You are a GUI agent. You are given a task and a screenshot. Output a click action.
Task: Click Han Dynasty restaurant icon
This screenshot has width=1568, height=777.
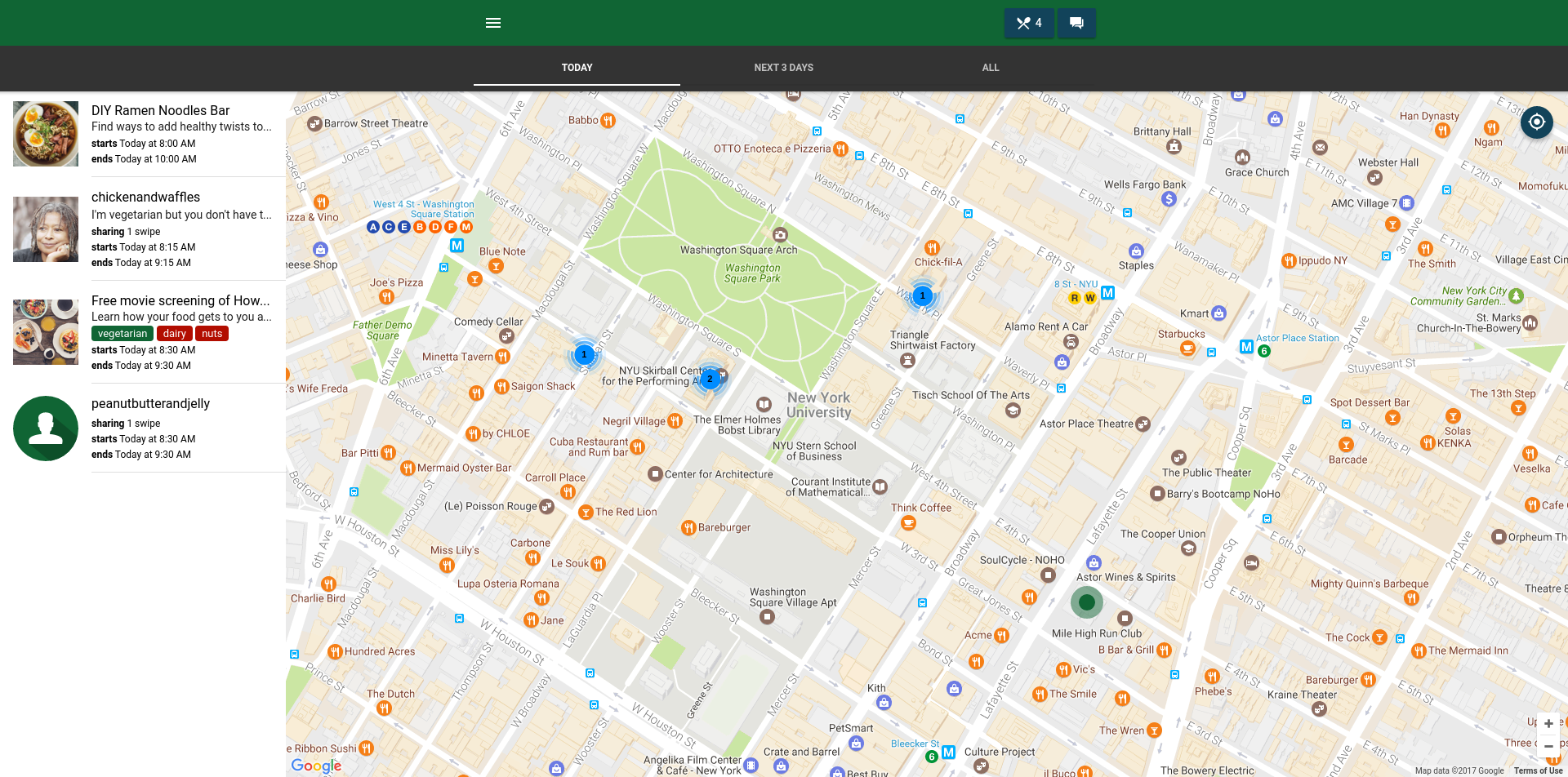point(1442,131)
